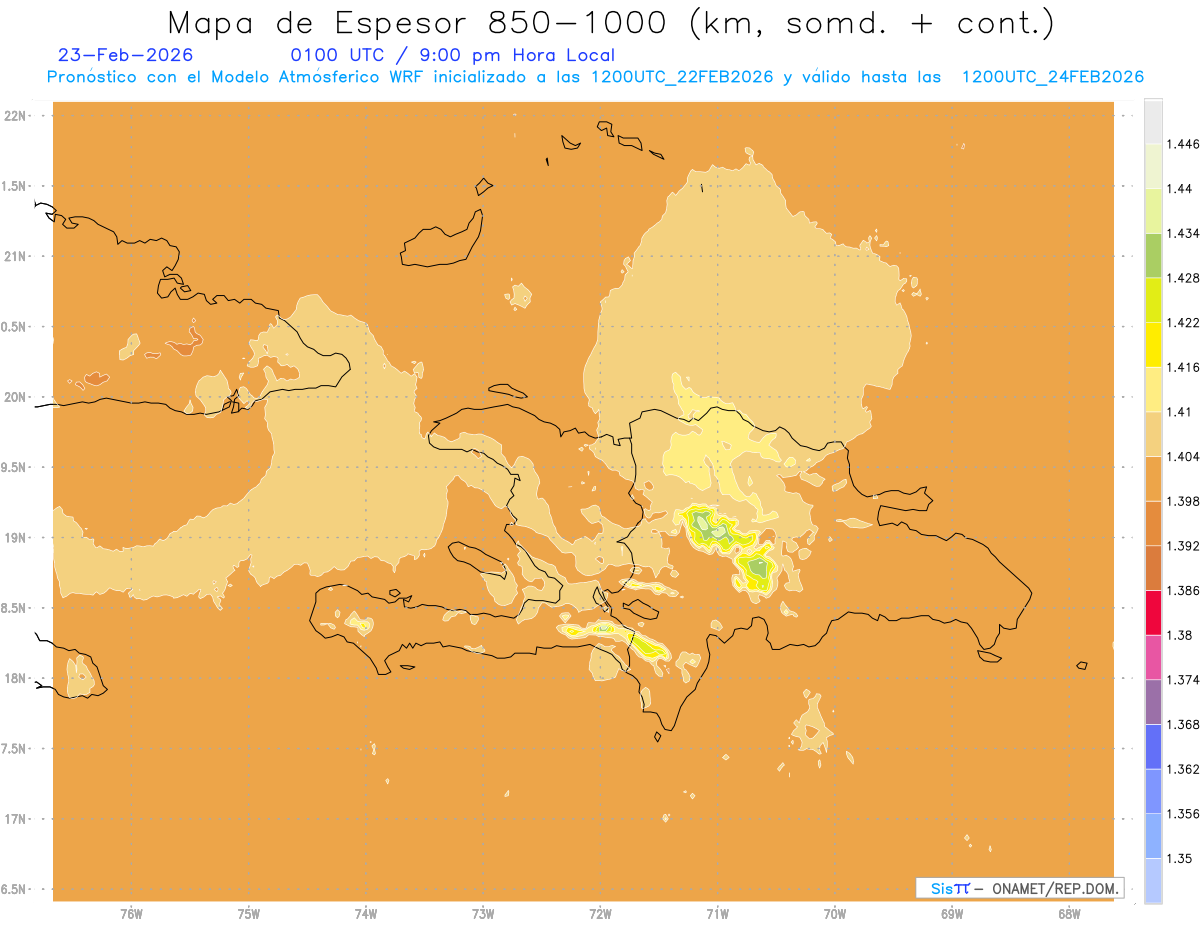1200x927 pixels.
Task: Click the '72W' longitude label
Action: coord(600,914)
